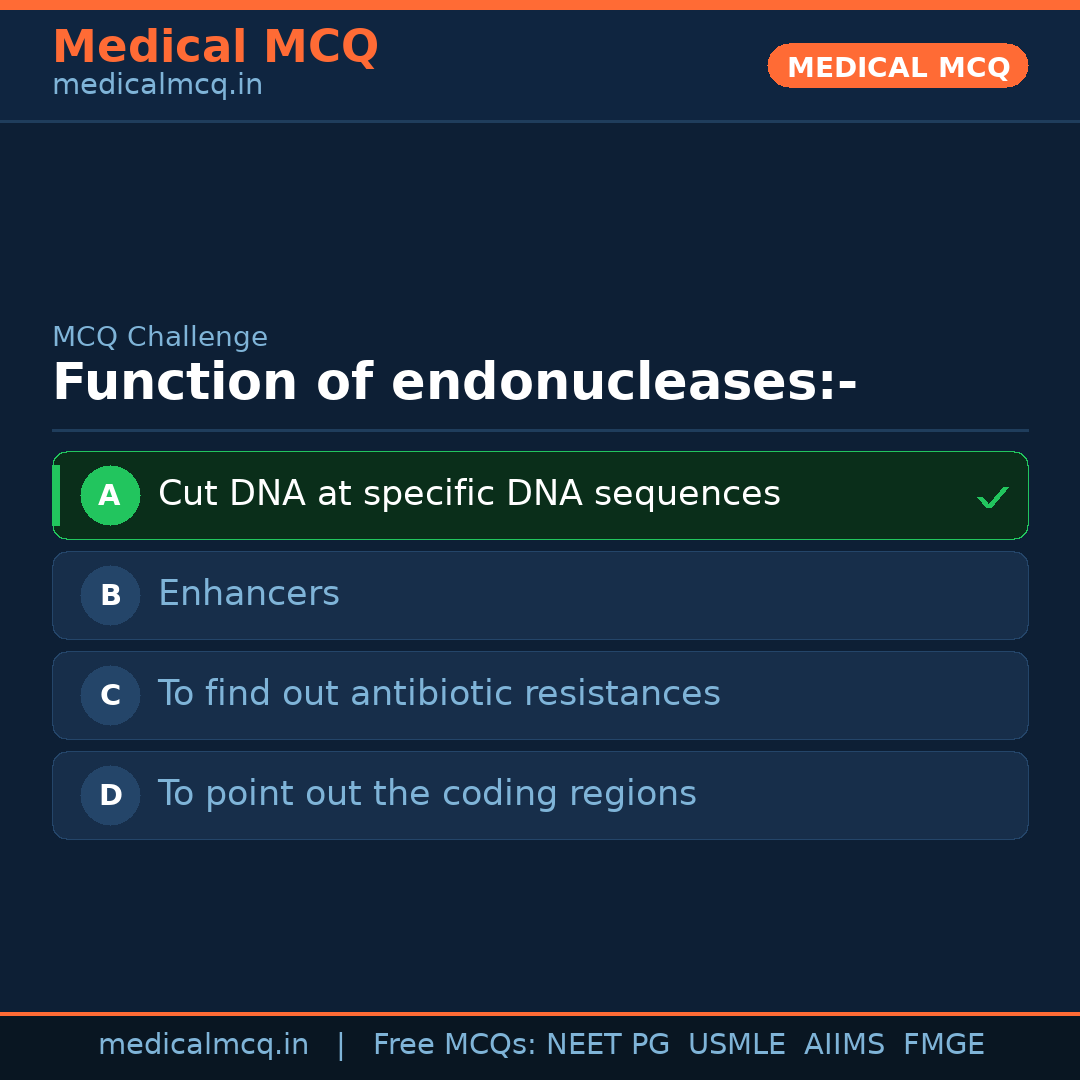Open the medicalmcq.in link in the footer
Image resolution: width=1080 pixels, height=1080 pixels.
(203, 1045)
